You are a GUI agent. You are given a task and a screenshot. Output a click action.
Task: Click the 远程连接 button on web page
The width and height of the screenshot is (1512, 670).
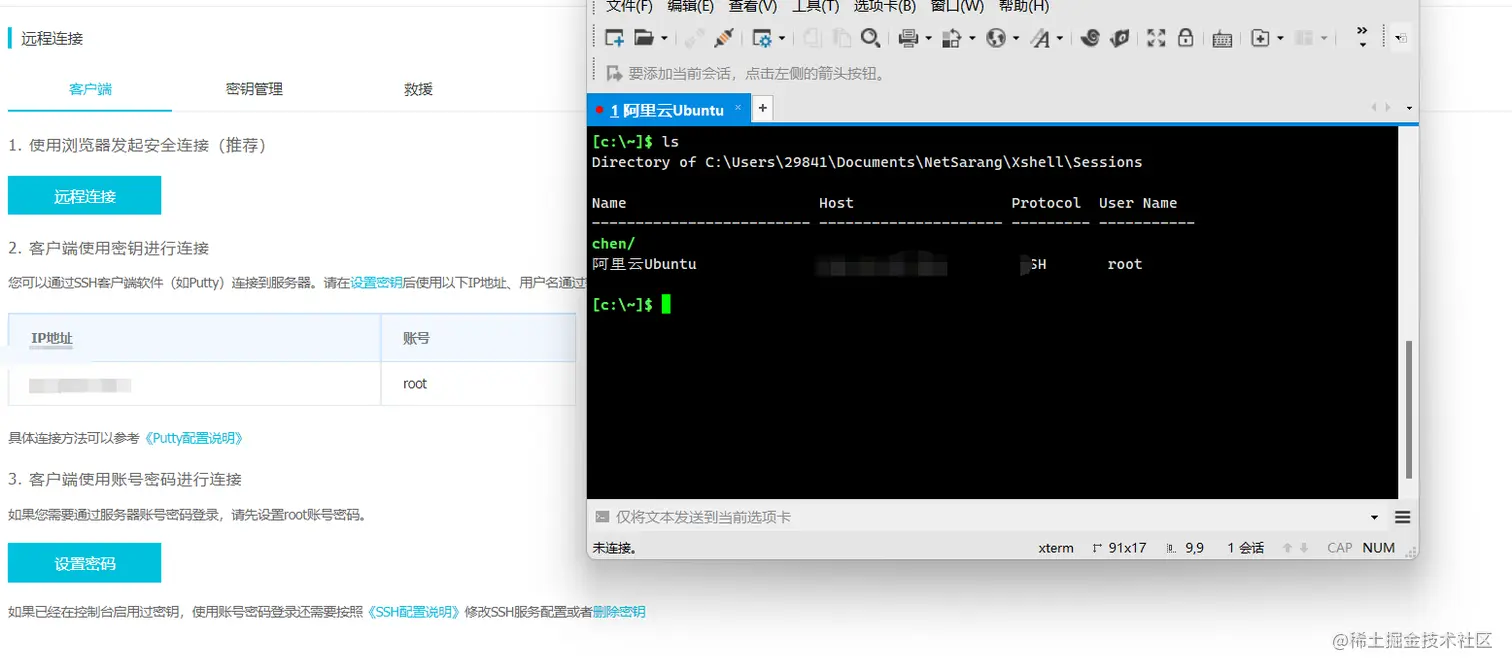(85, 196)
